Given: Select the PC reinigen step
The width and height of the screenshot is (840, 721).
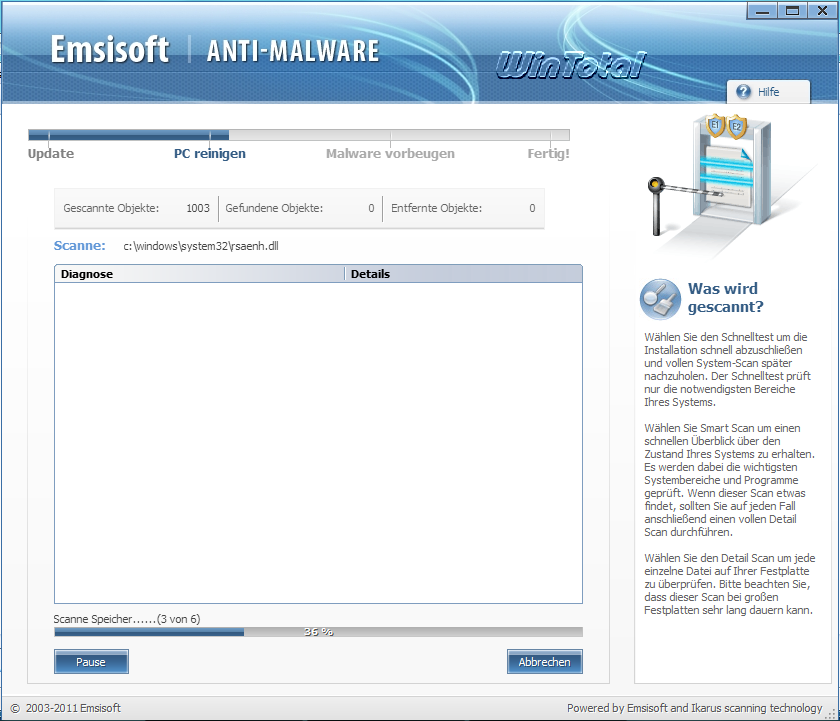Looking at the screenshot, I should [x=209, y=154].
